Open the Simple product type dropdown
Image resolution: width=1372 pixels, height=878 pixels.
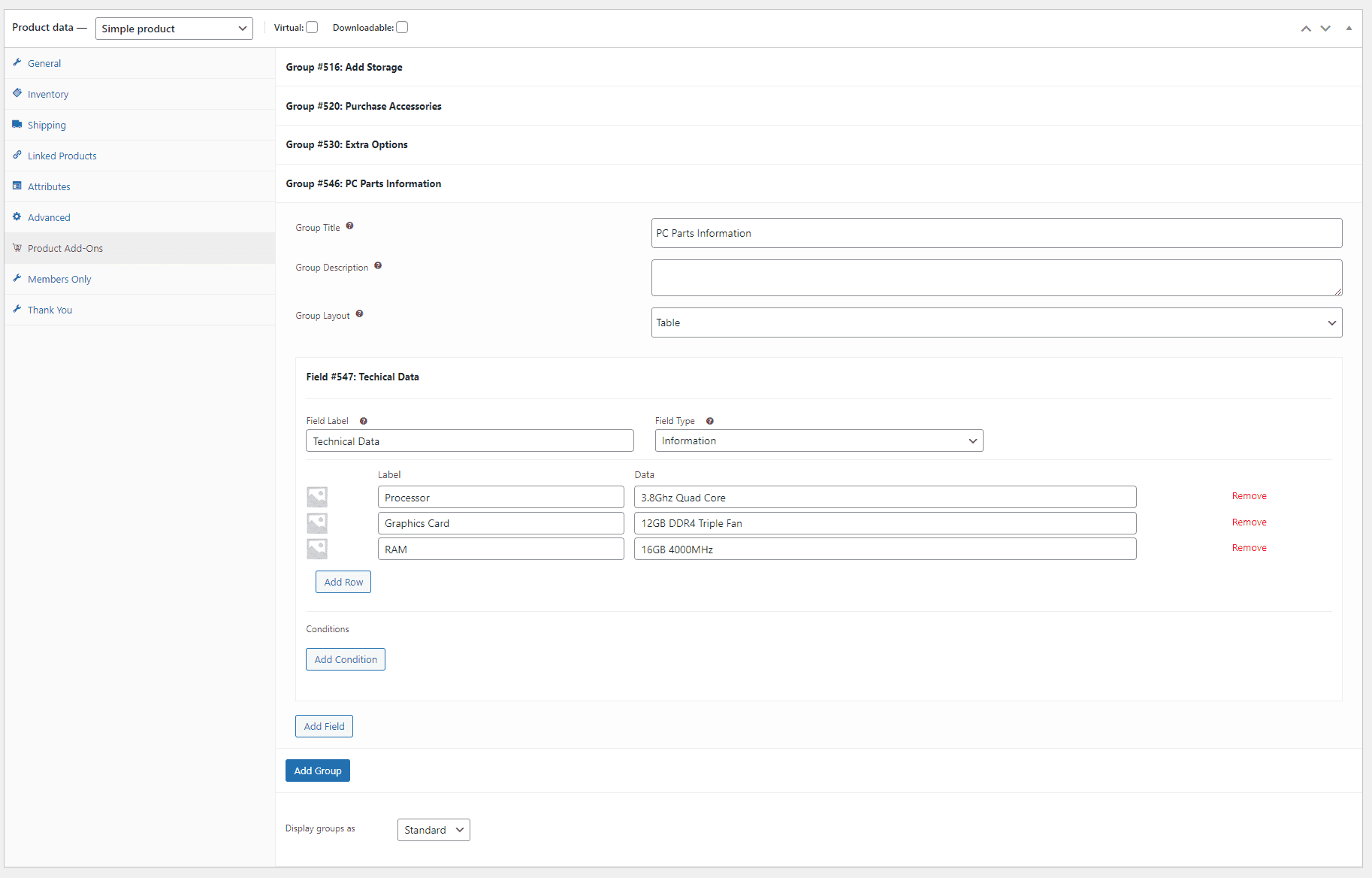tap(174, 29)
